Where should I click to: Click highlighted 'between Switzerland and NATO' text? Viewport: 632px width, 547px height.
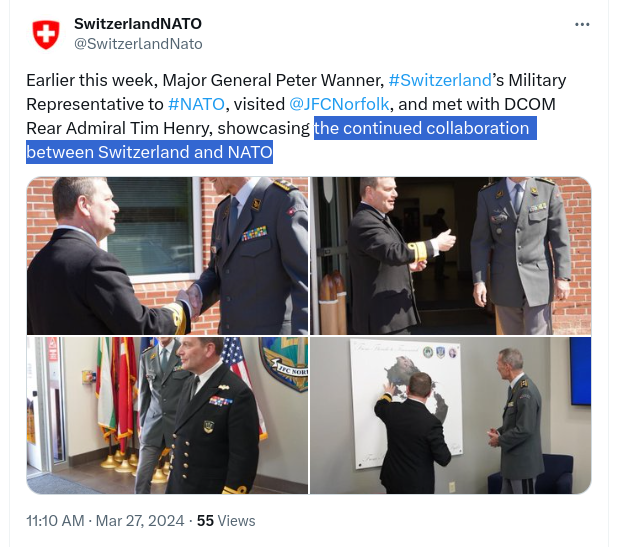[150, 152]
